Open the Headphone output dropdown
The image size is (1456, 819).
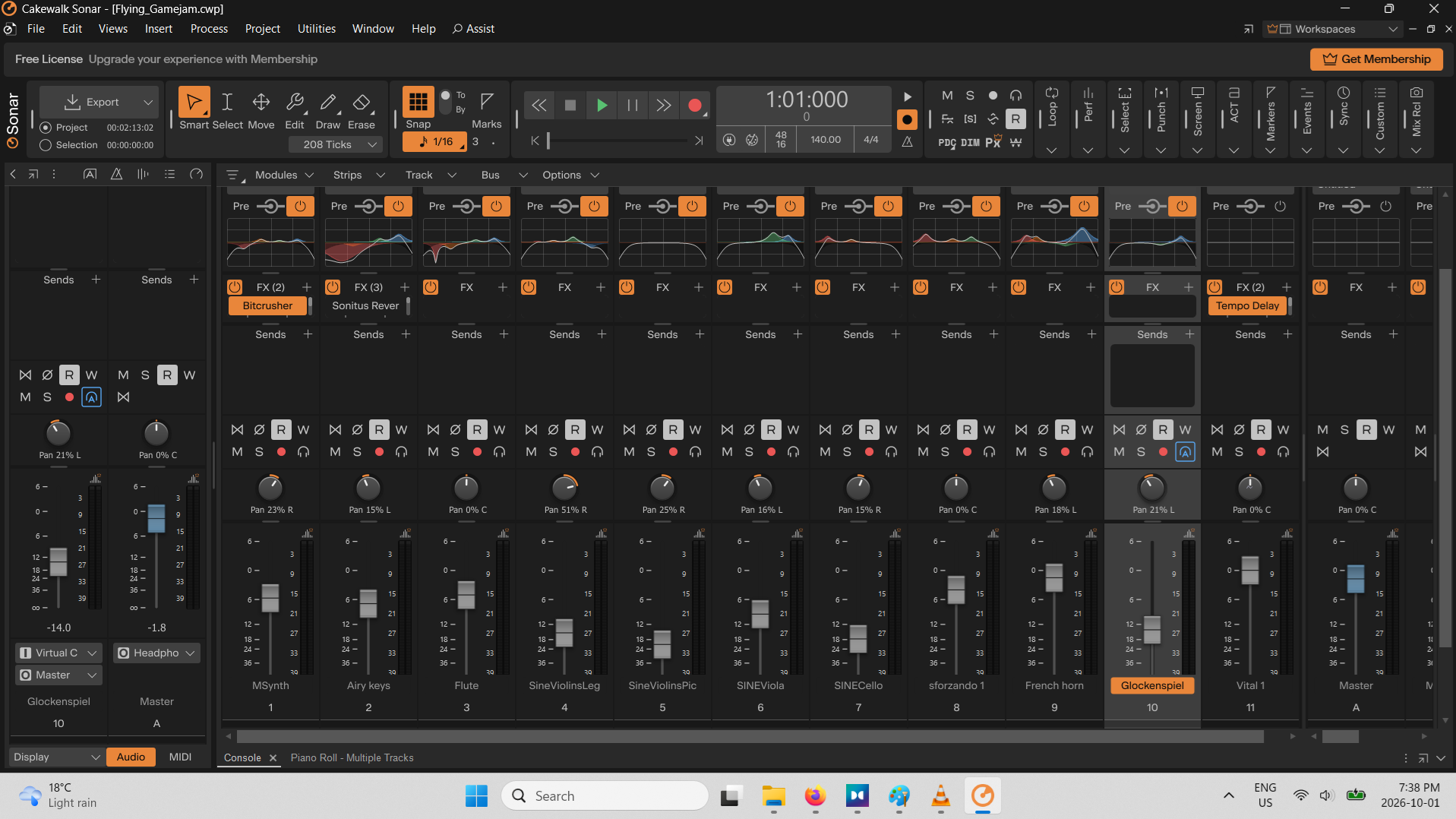click(156, 653)
